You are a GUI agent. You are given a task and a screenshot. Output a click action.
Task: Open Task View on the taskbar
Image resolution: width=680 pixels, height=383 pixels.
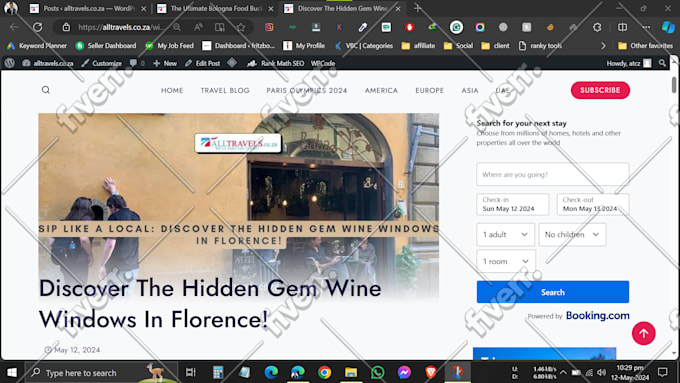190,372
